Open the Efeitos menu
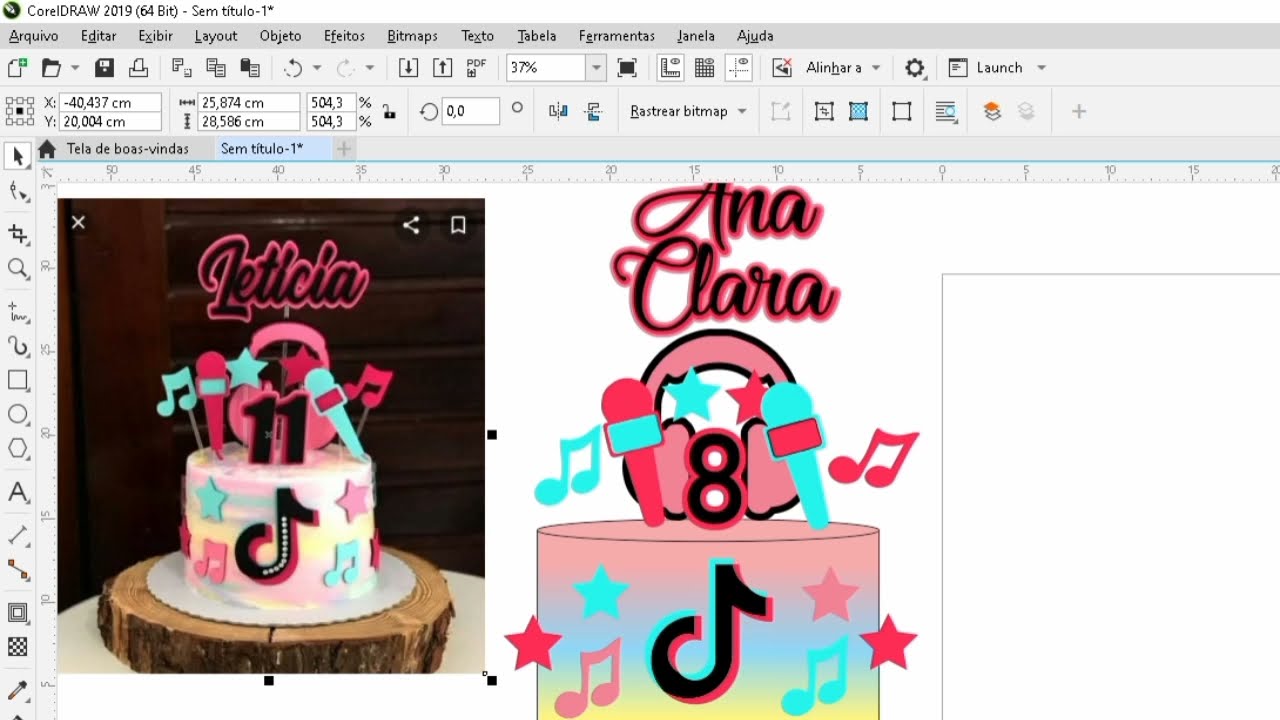 tap(344, 36)
